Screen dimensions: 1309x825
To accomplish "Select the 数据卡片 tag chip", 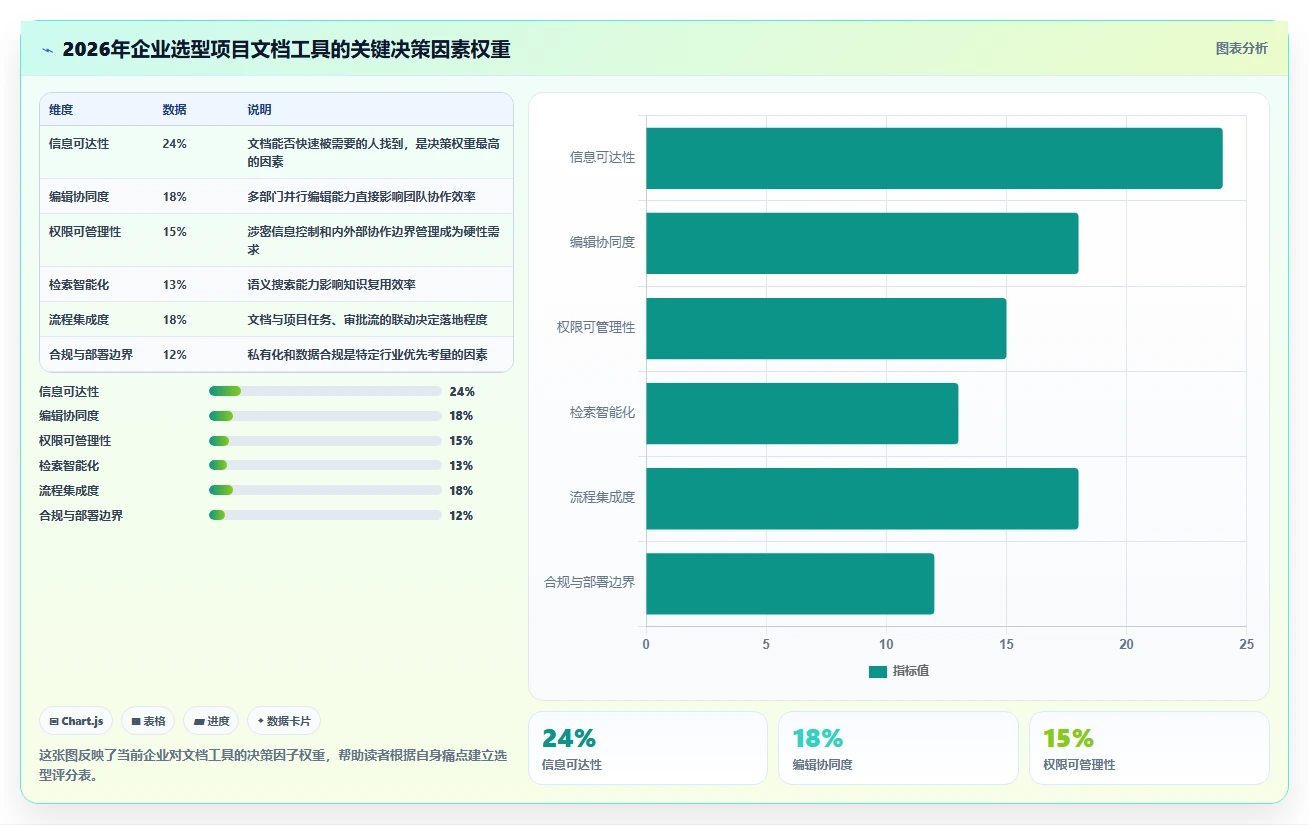I will [x=284, y=721].
